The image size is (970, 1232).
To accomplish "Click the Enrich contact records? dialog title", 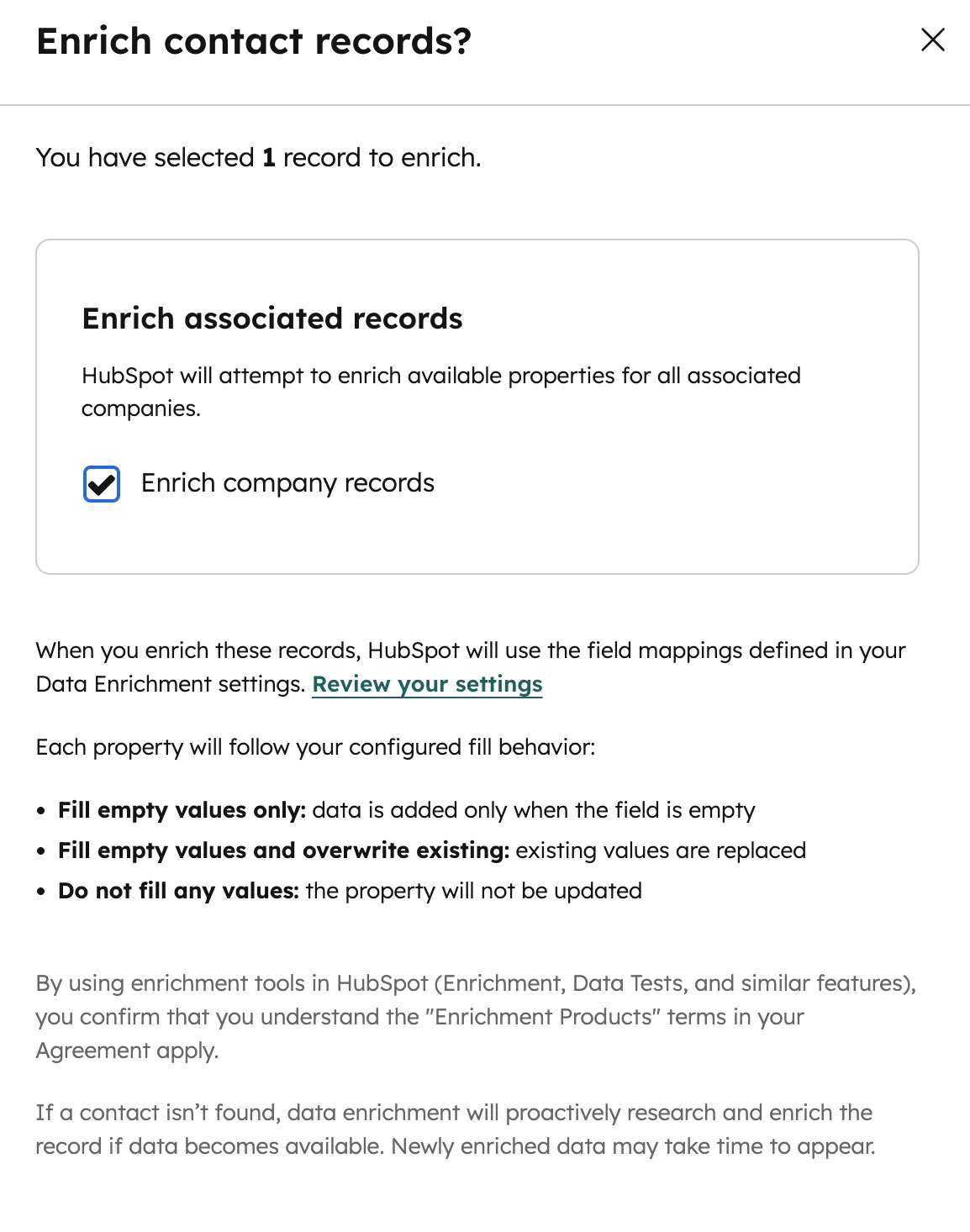I will pyautogui.click(x=254, y=40).
